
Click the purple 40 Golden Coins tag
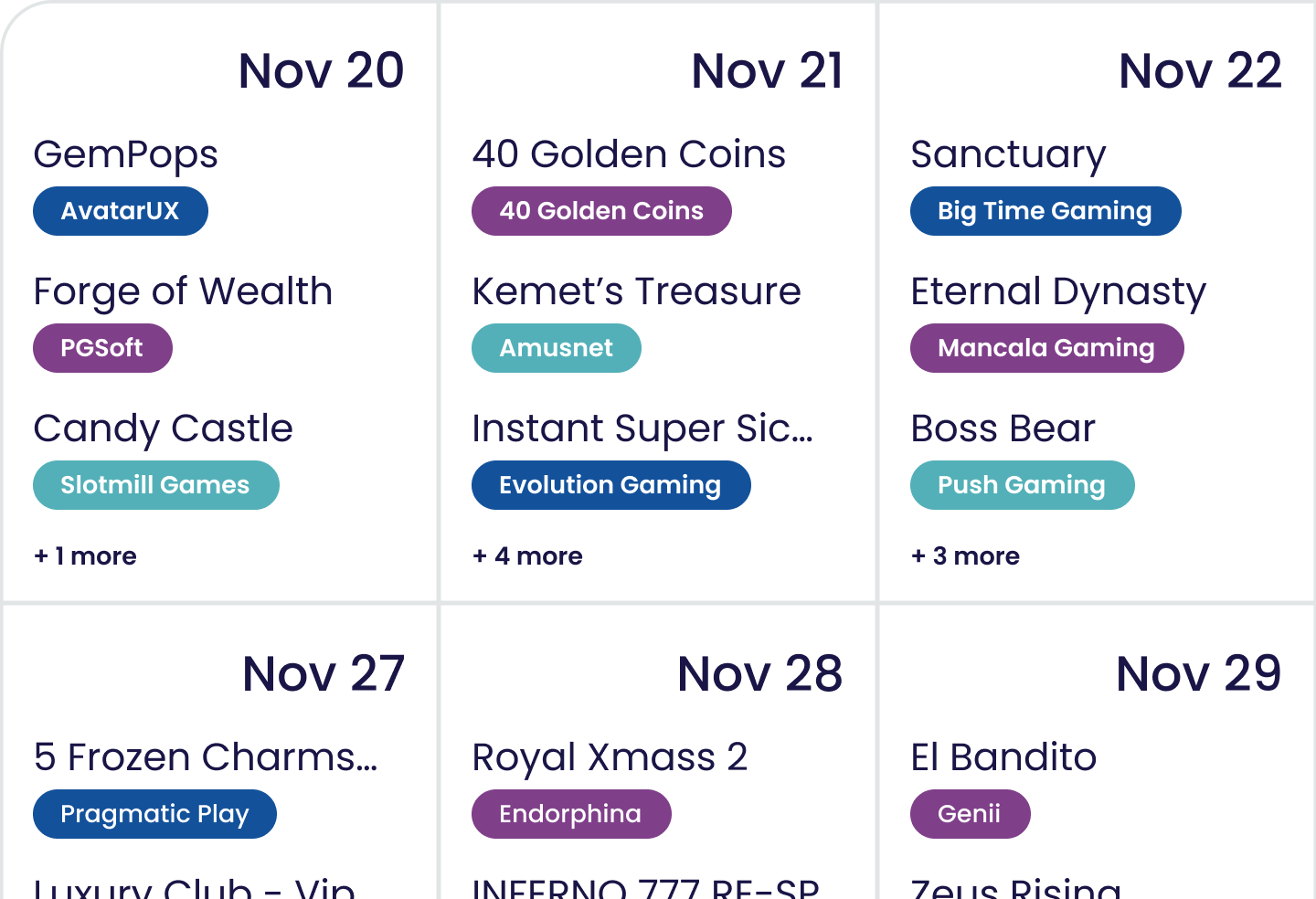pyautogui.click(x=601, y=211)
